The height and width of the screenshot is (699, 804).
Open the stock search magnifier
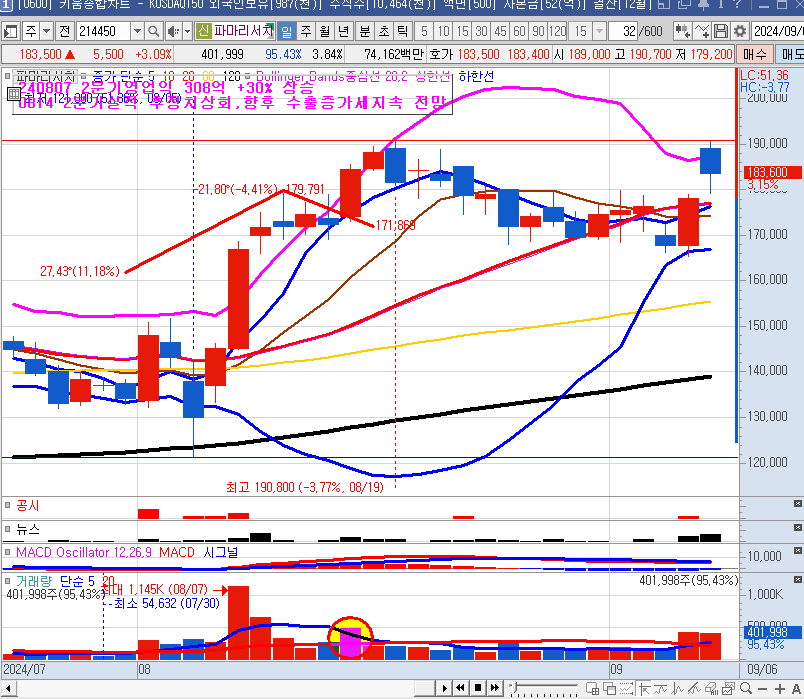click(153, 31)
